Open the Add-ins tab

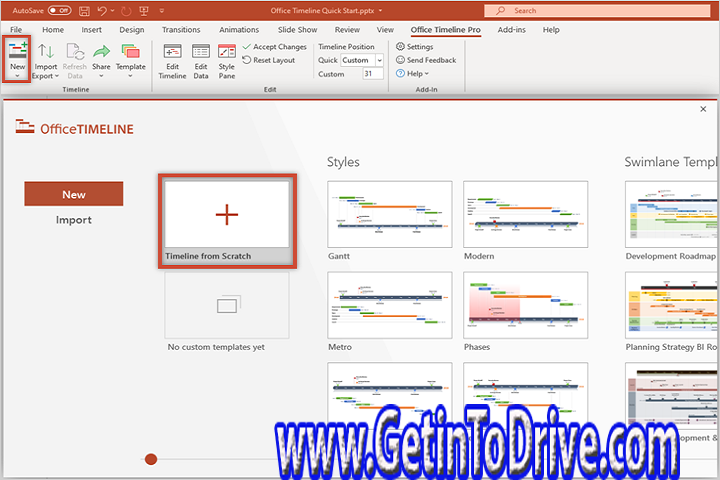click(512, 30)
